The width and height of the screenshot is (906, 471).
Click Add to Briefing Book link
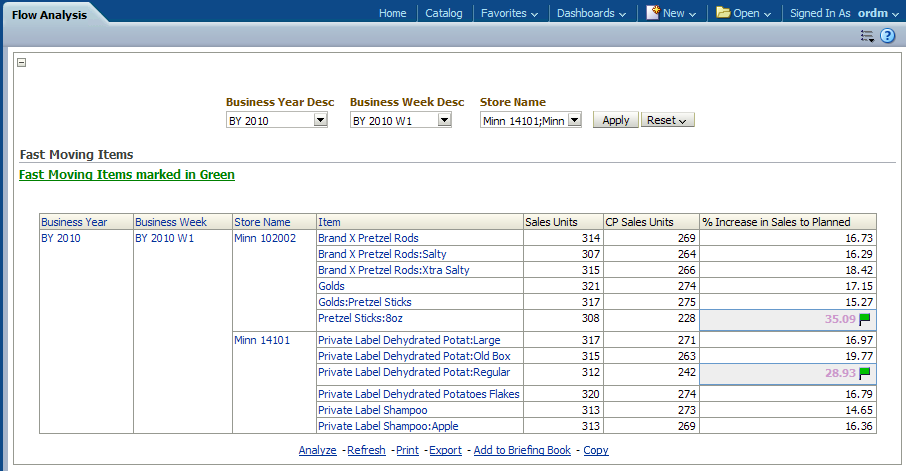coord(522,450)
